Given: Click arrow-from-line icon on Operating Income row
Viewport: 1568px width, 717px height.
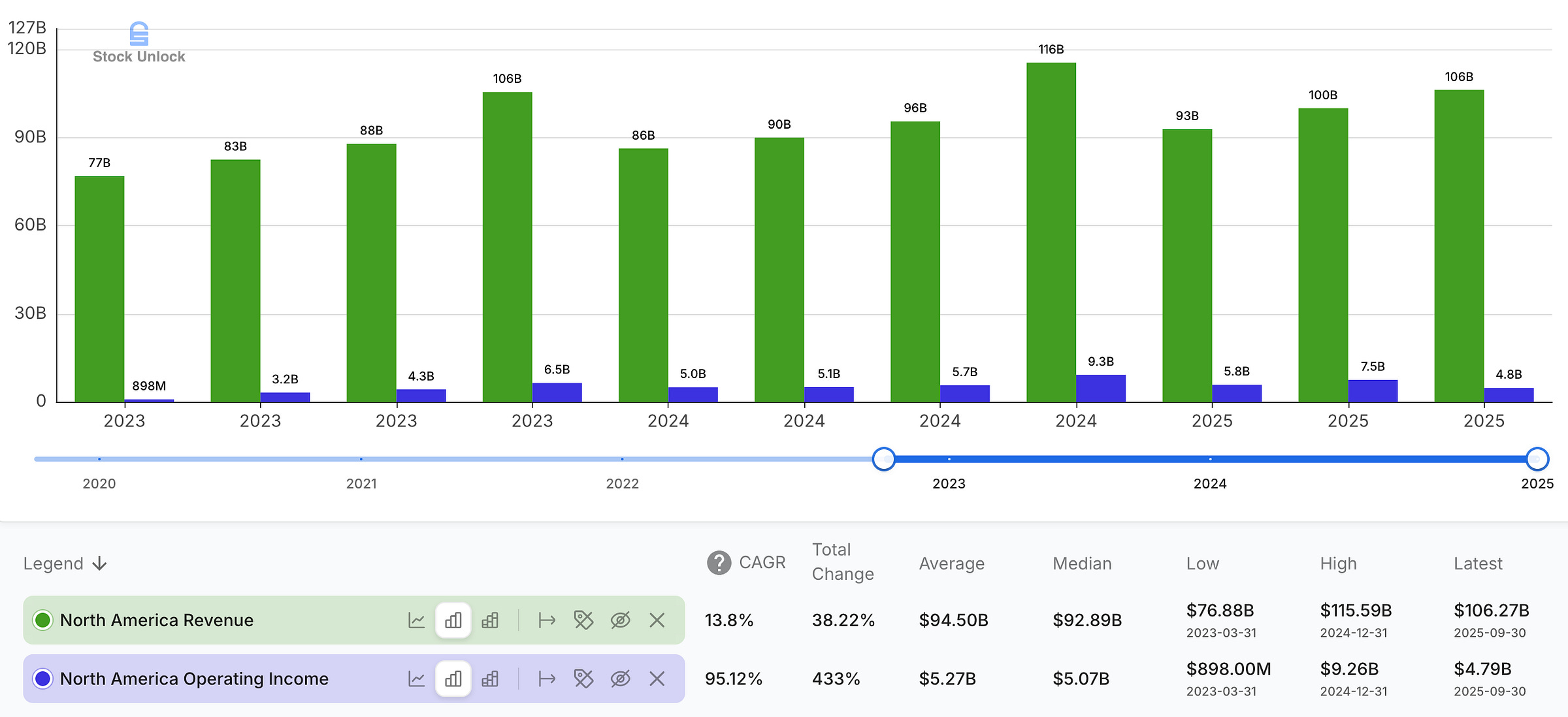Looking at the screenshot, I should (x=547, y=679).
